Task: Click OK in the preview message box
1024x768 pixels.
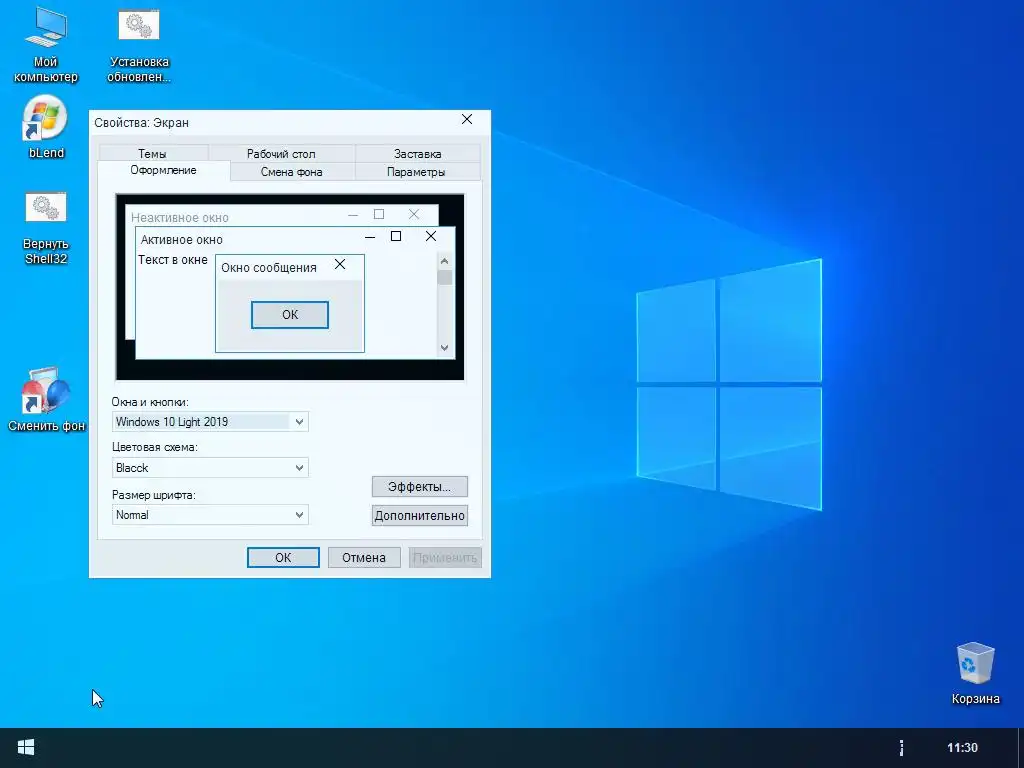Action: click(x=289, y=315)
